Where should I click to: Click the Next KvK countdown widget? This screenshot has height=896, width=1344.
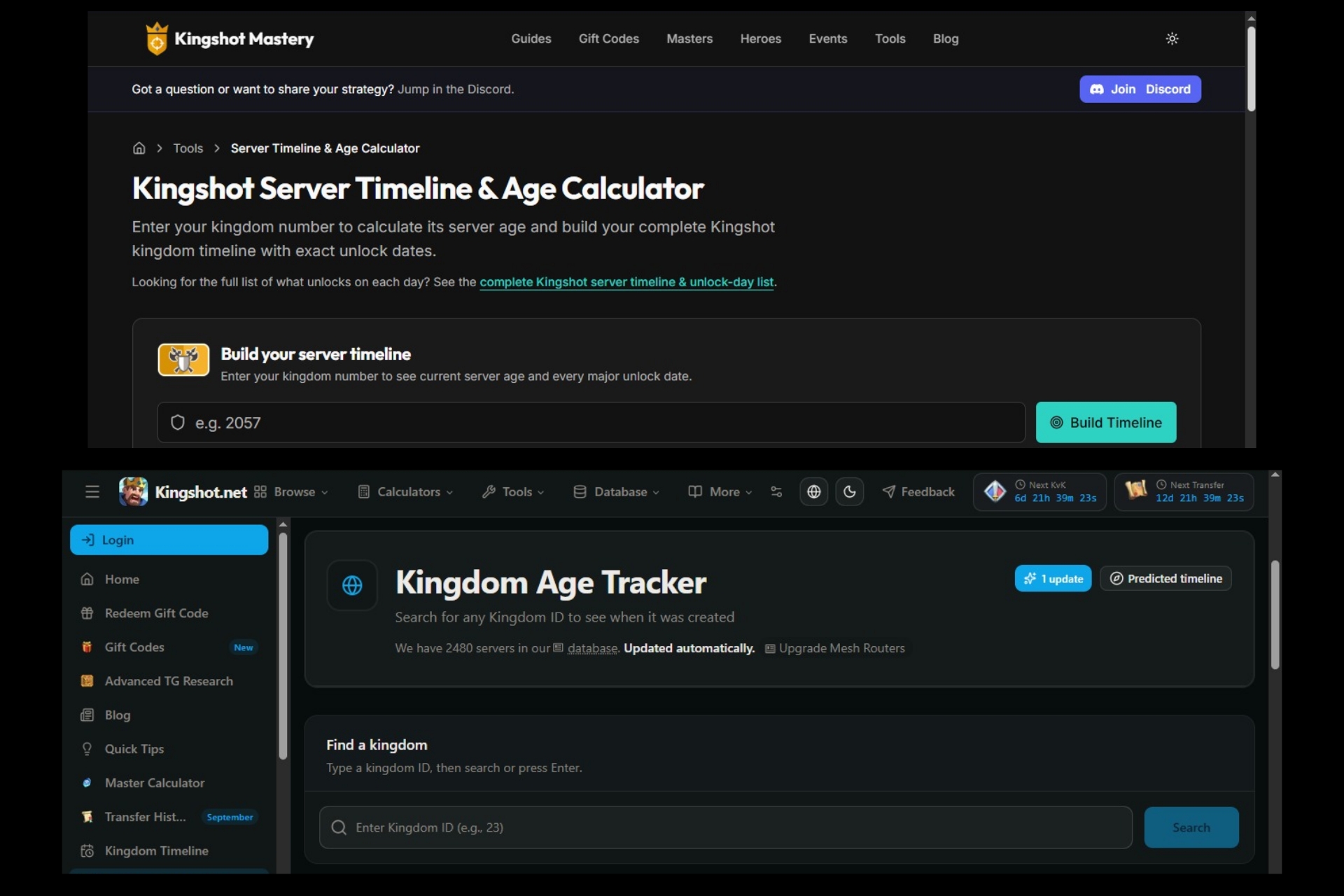click(1039, 491)
